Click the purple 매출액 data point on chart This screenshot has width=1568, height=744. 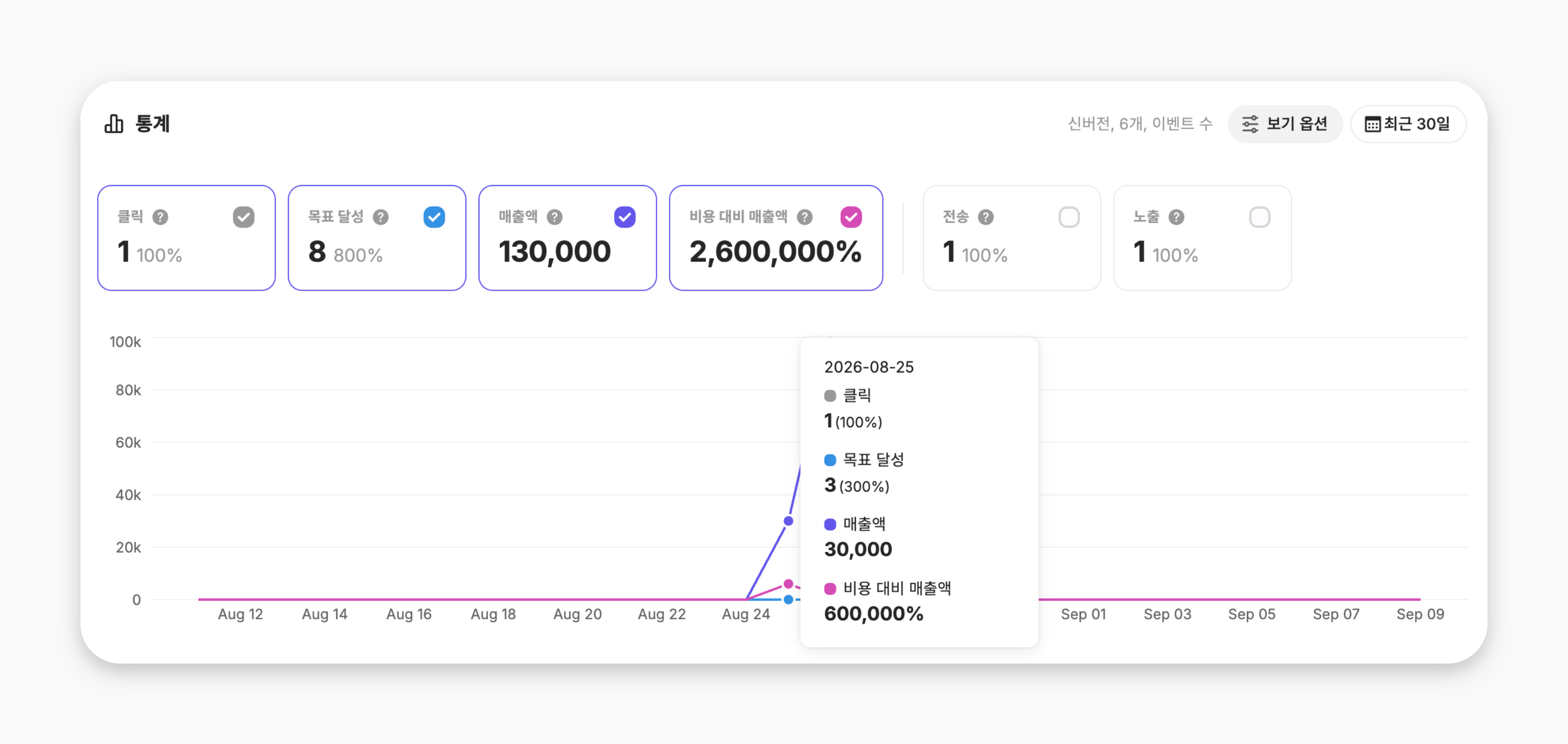click(x=788, y=521)
